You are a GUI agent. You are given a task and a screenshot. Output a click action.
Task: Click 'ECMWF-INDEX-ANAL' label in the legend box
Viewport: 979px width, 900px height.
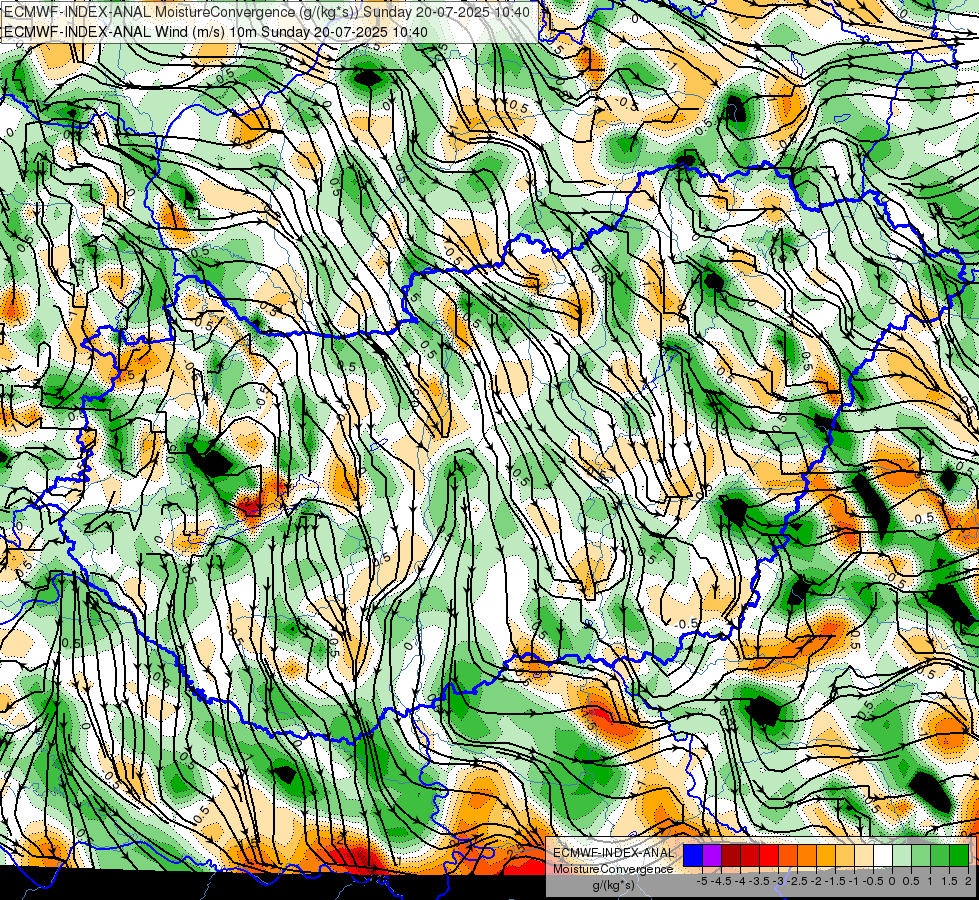pos(614,853)
